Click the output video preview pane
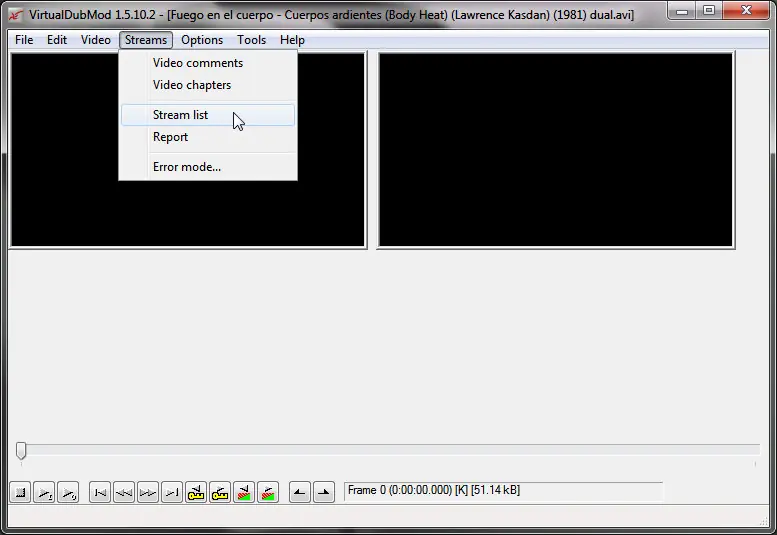 click(555, 150)
